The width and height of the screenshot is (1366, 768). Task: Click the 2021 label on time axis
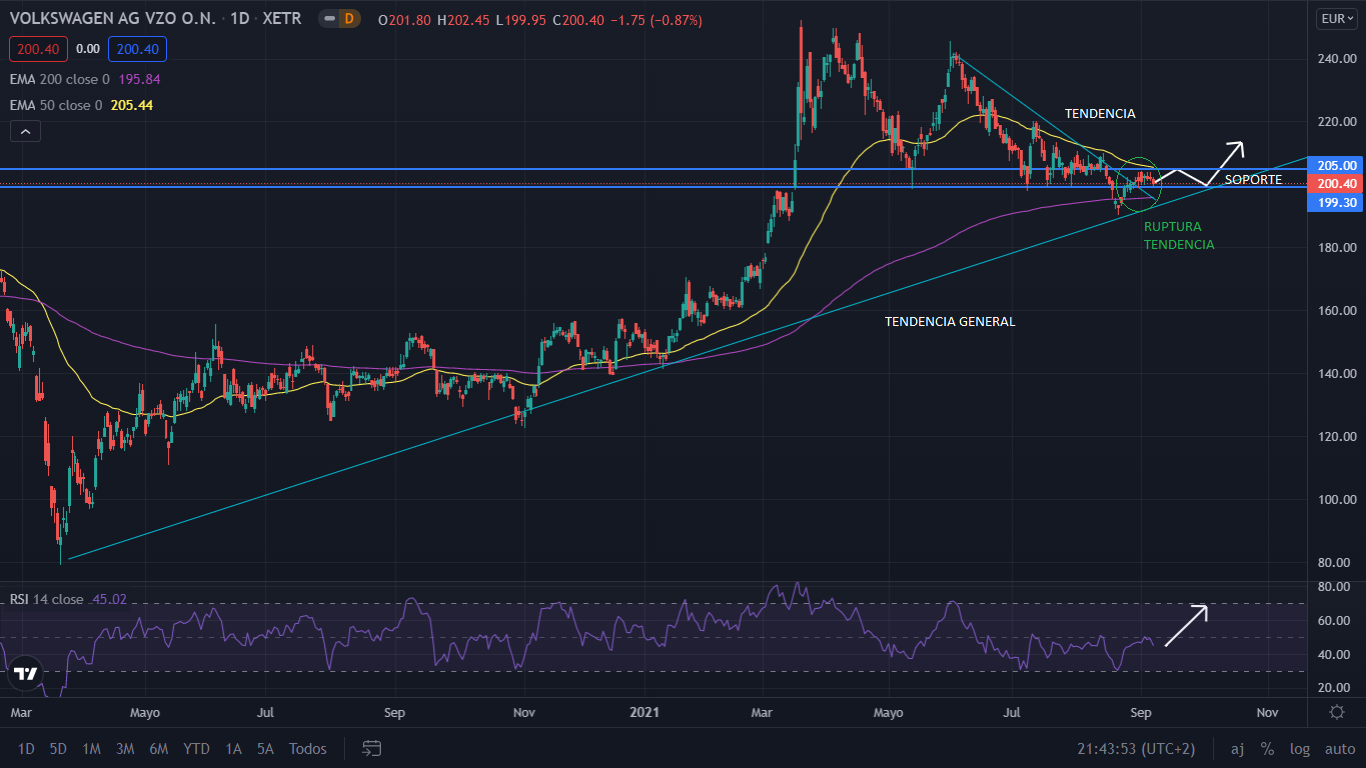click(x=643, y=713)
